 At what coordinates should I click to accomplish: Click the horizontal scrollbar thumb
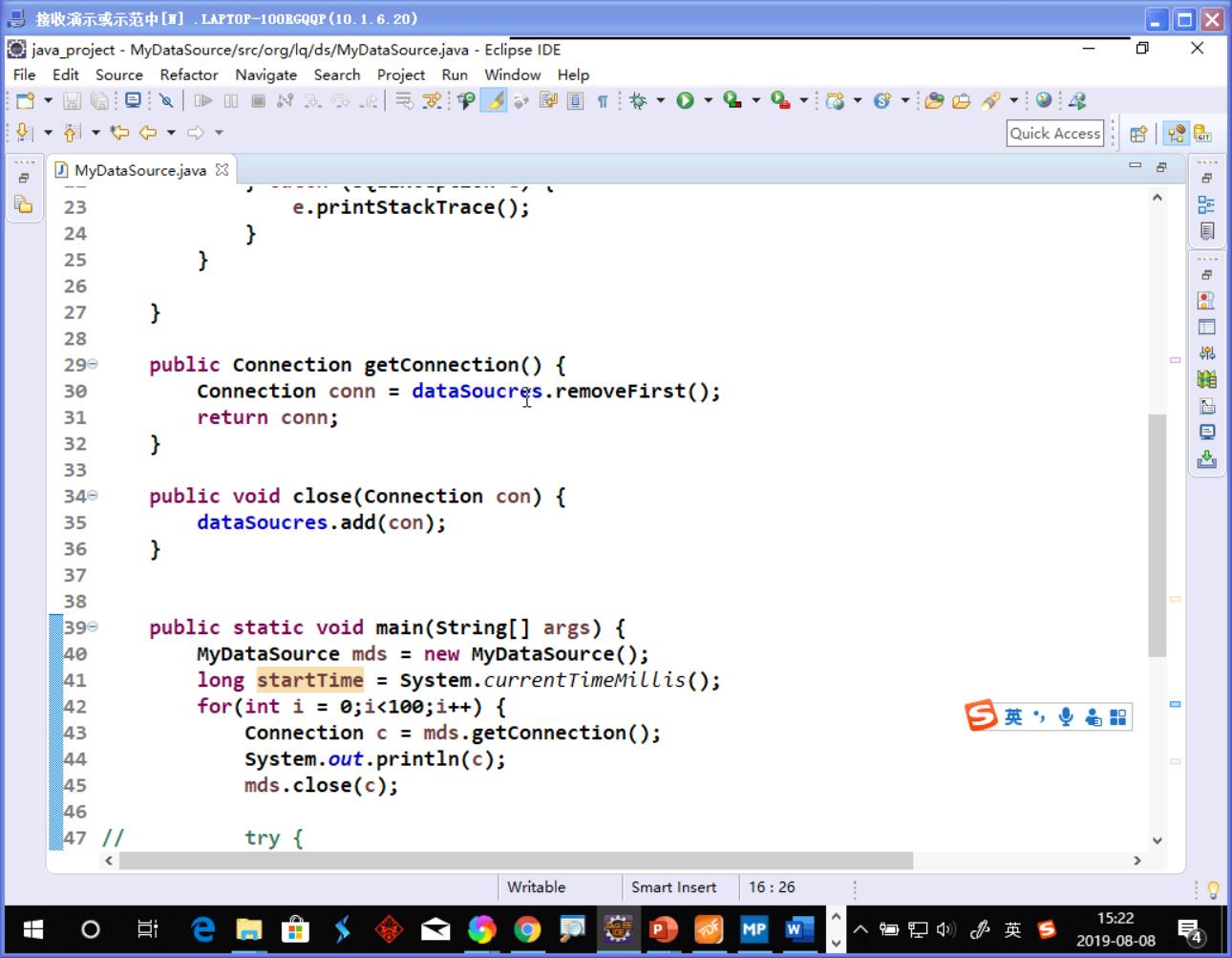coord(516,861)
